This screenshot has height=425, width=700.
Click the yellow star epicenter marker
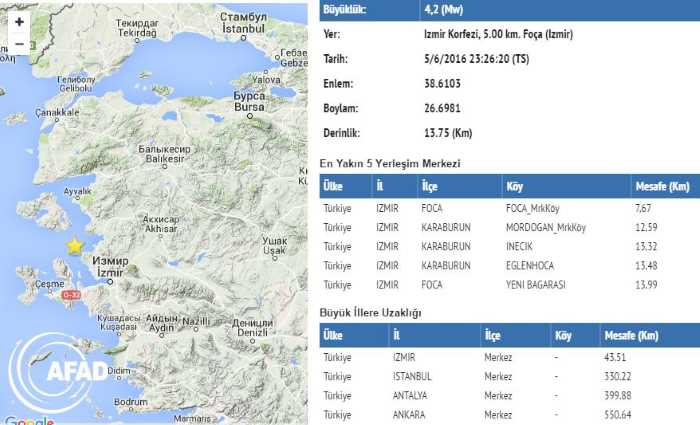coord(74,245)
